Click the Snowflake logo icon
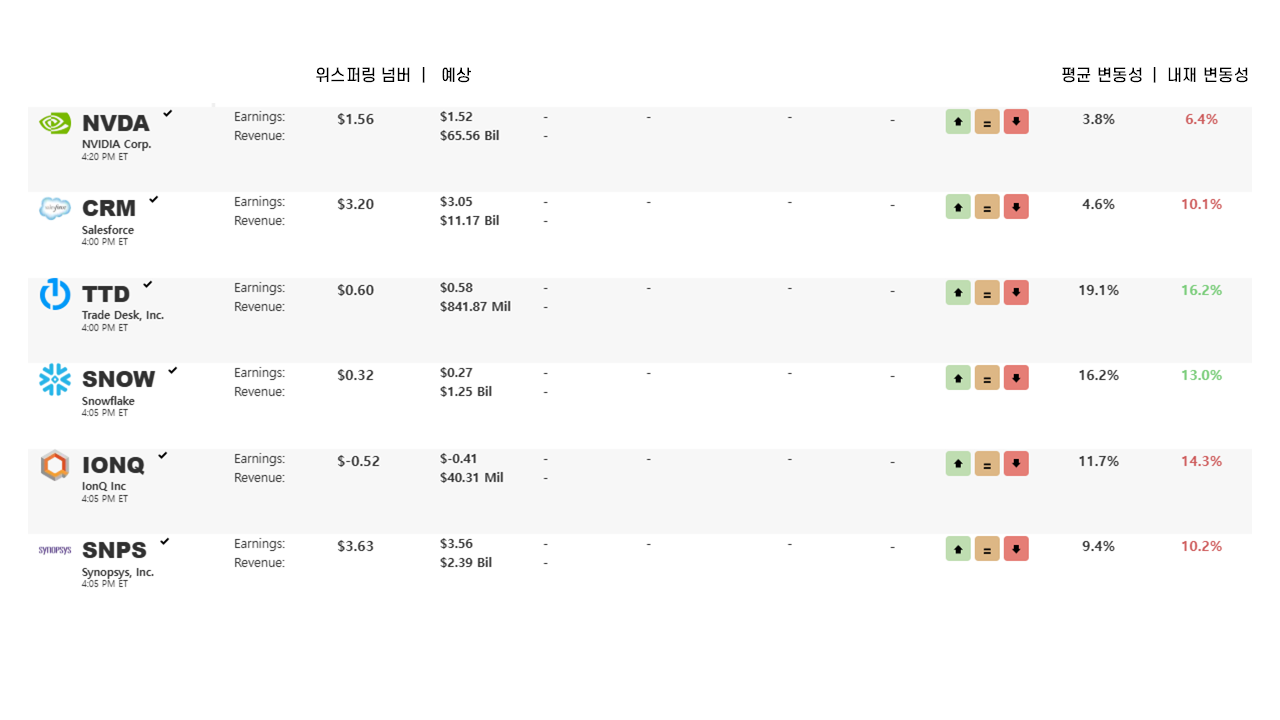This screenshot has height=720, width=1280. tap(55, 379)
